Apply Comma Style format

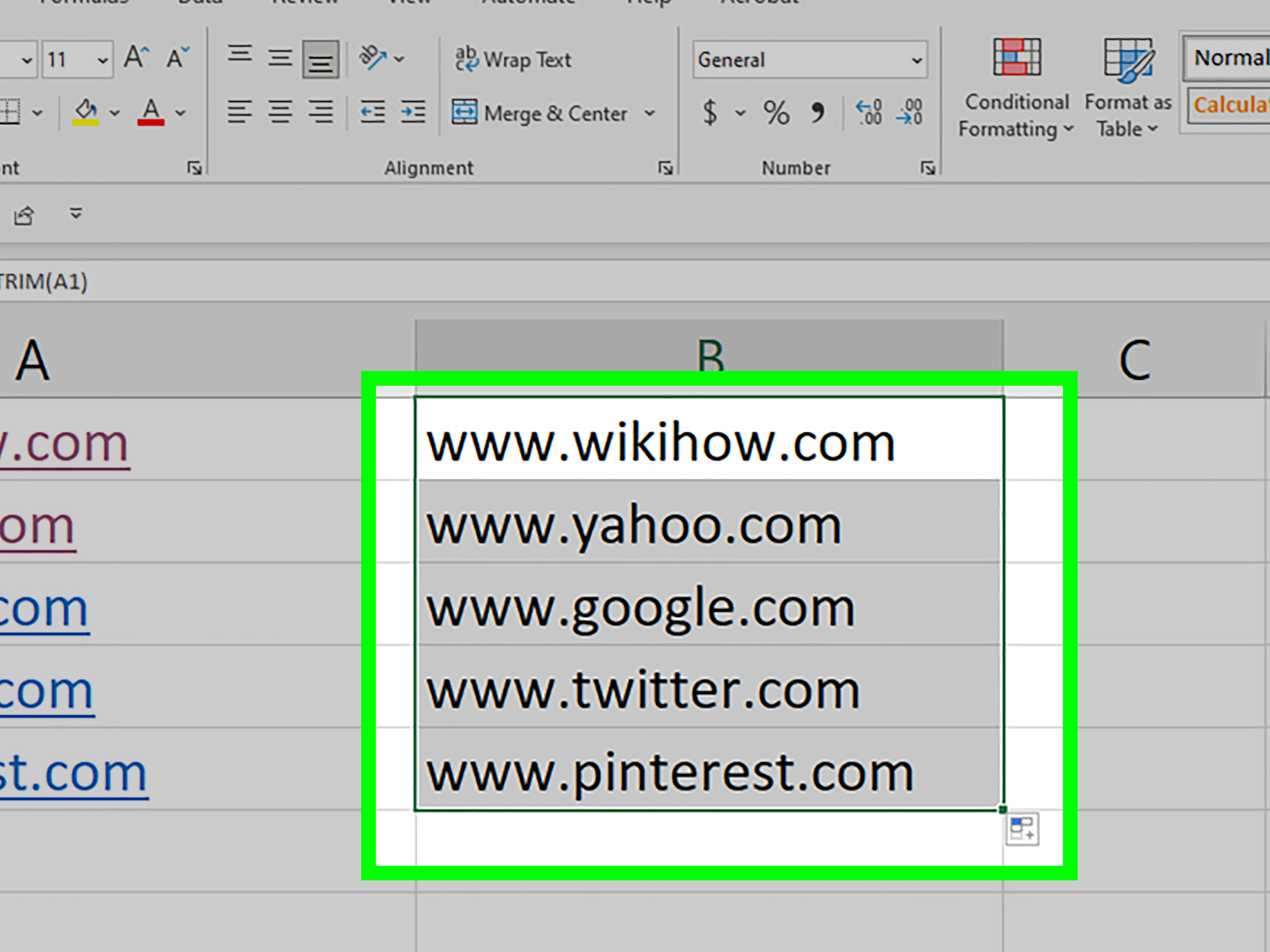817,113
